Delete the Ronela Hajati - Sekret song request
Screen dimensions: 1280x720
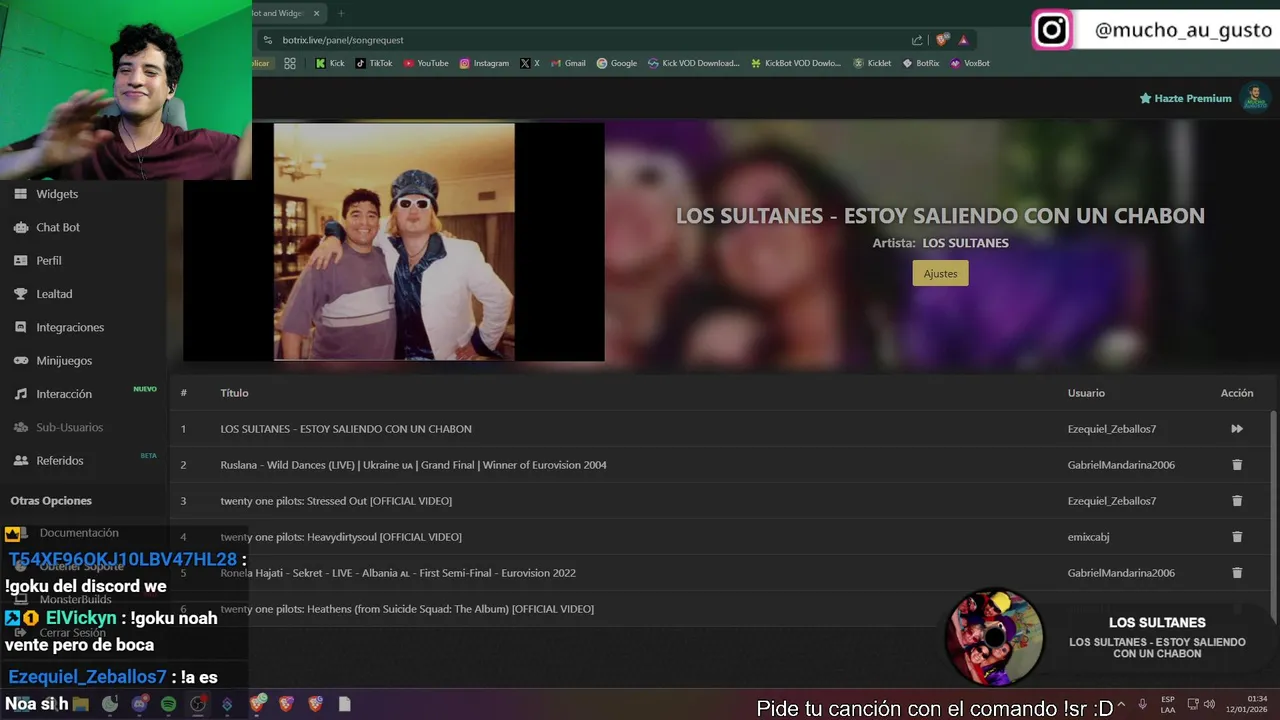[1237, 573]
